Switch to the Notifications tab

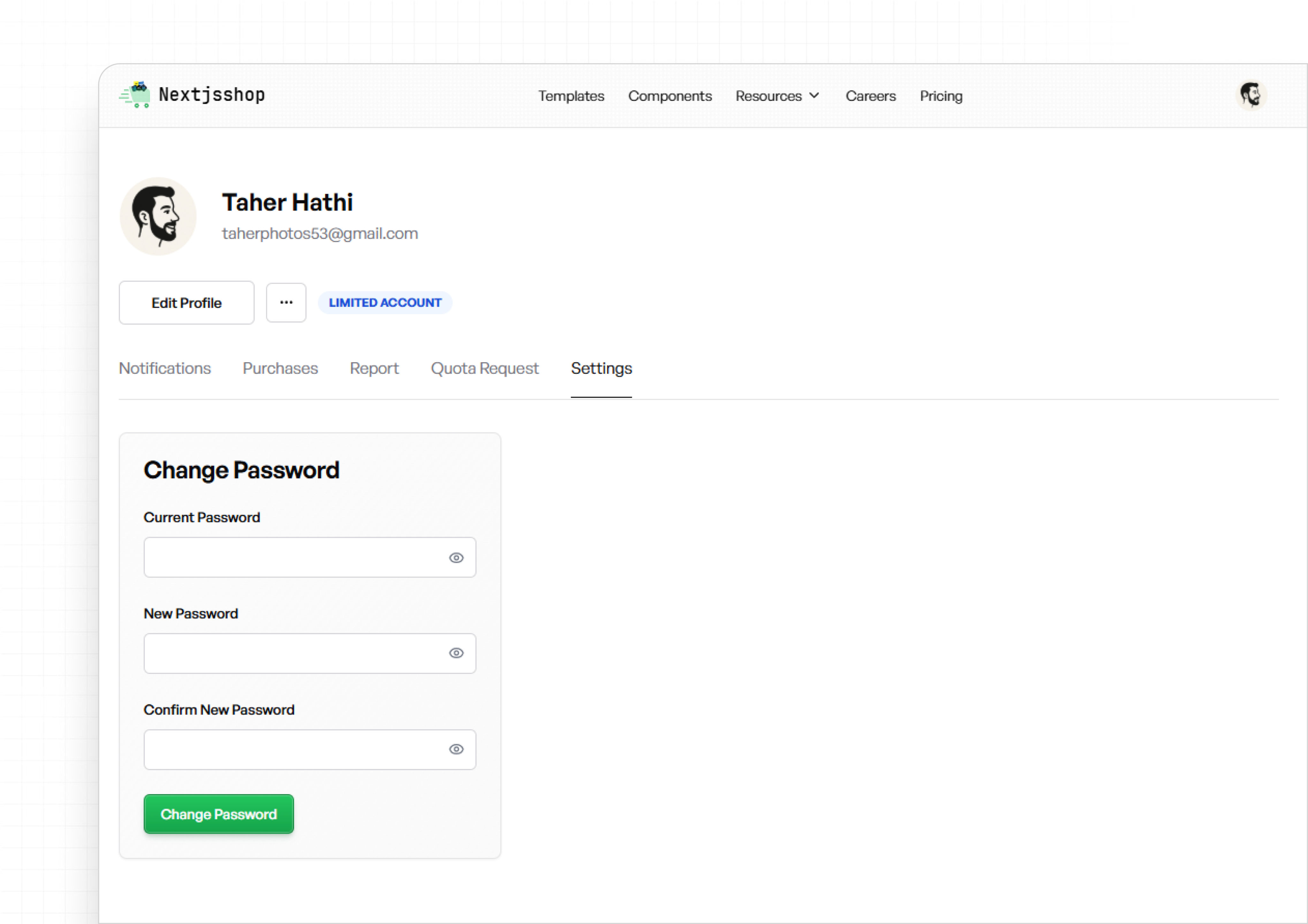pyautogui.click(x=165, y=368)
